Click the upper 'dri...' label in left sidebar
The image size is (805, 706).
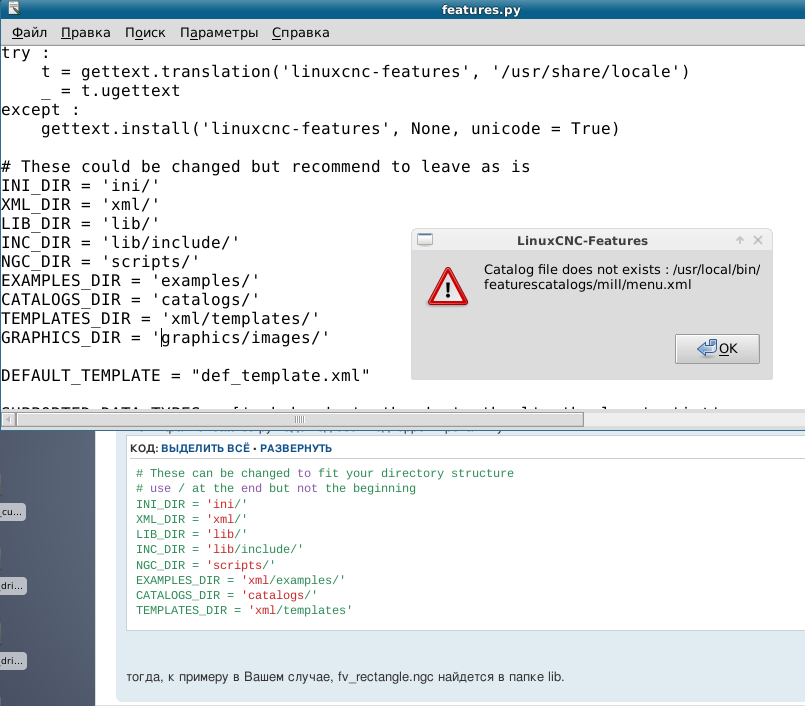(12, 586)
